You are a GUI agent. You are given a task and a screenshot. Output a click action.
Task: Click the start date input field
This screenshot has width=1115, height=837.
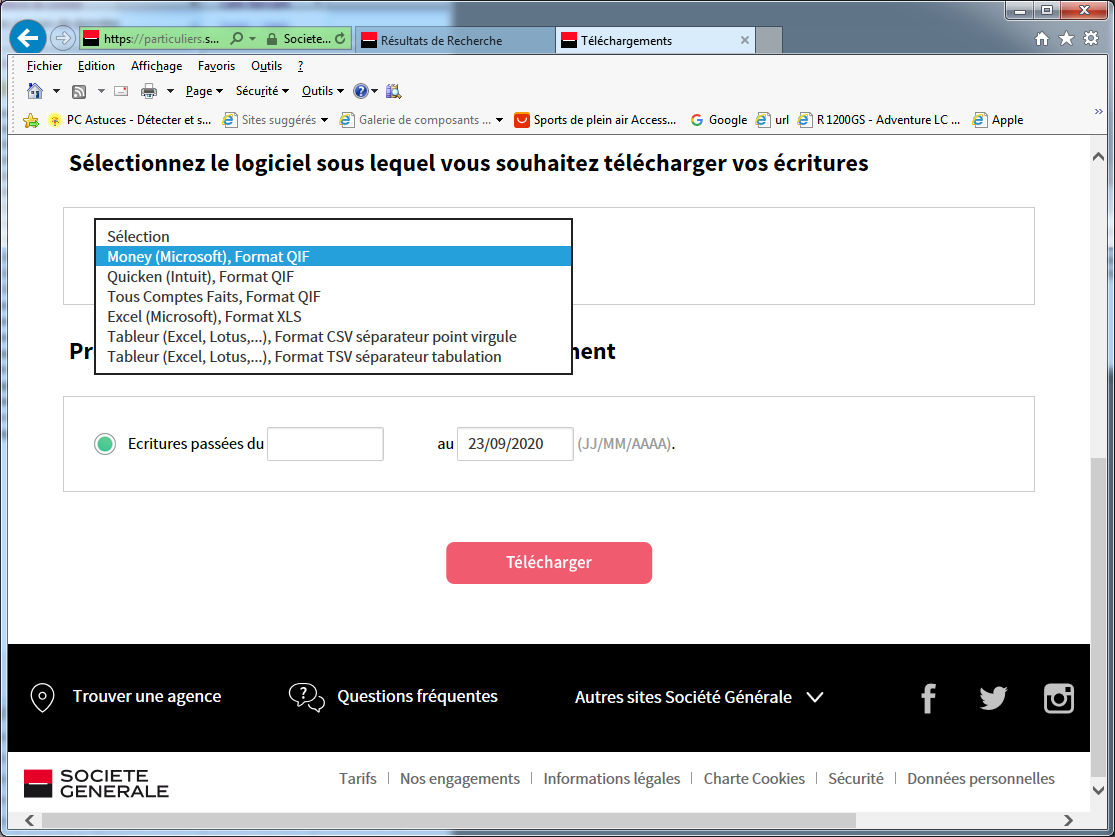click(326, 444)
